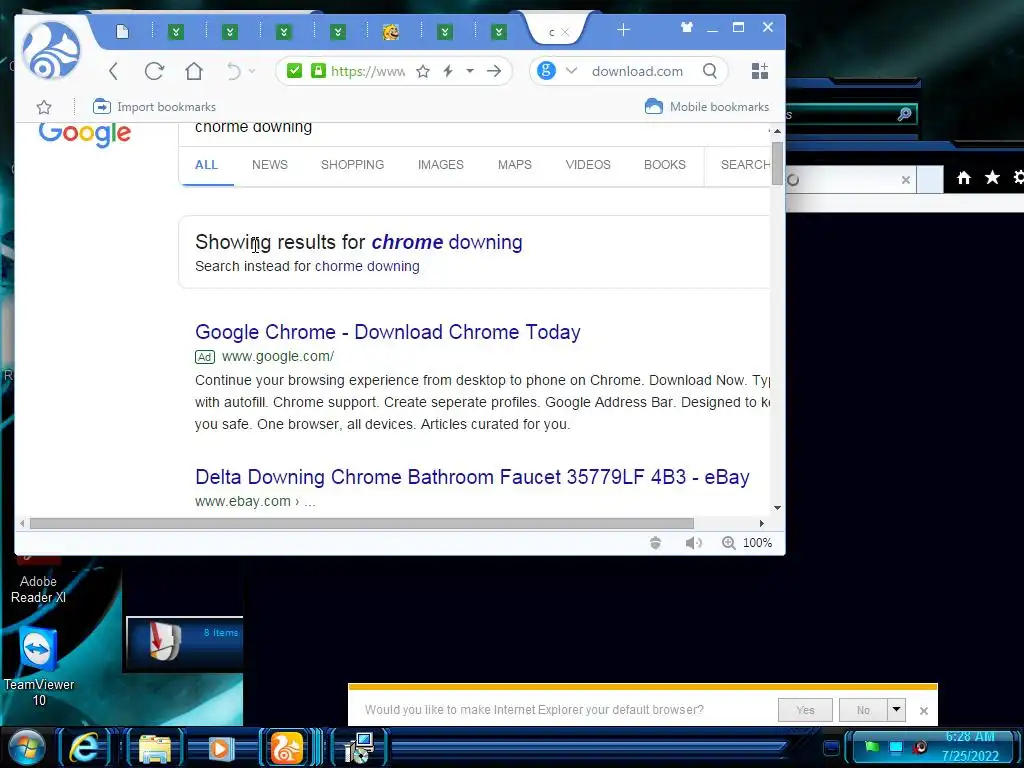Open the extensions grid icon
This screenshot has height=768, width=1024.
[760, 71]
